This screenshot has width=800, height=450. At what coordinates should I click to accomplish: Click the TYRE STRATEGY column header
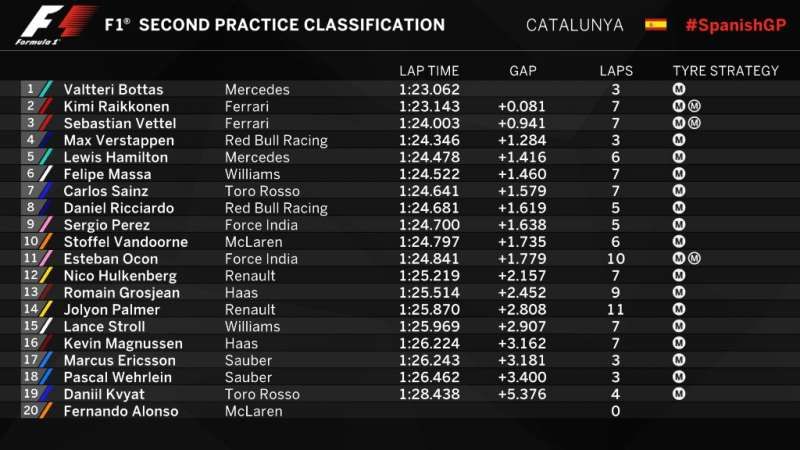pos(725,71)
